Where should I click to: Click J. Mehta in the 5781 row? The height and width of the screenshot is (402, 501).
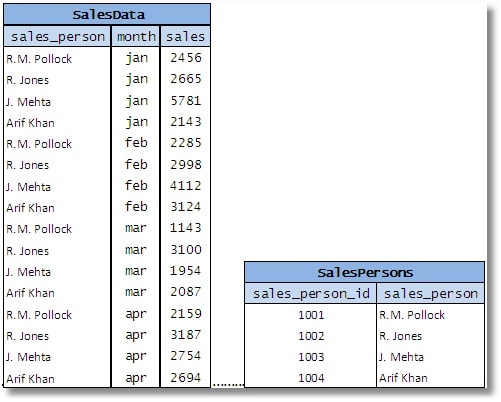click(x=28, y=102)
